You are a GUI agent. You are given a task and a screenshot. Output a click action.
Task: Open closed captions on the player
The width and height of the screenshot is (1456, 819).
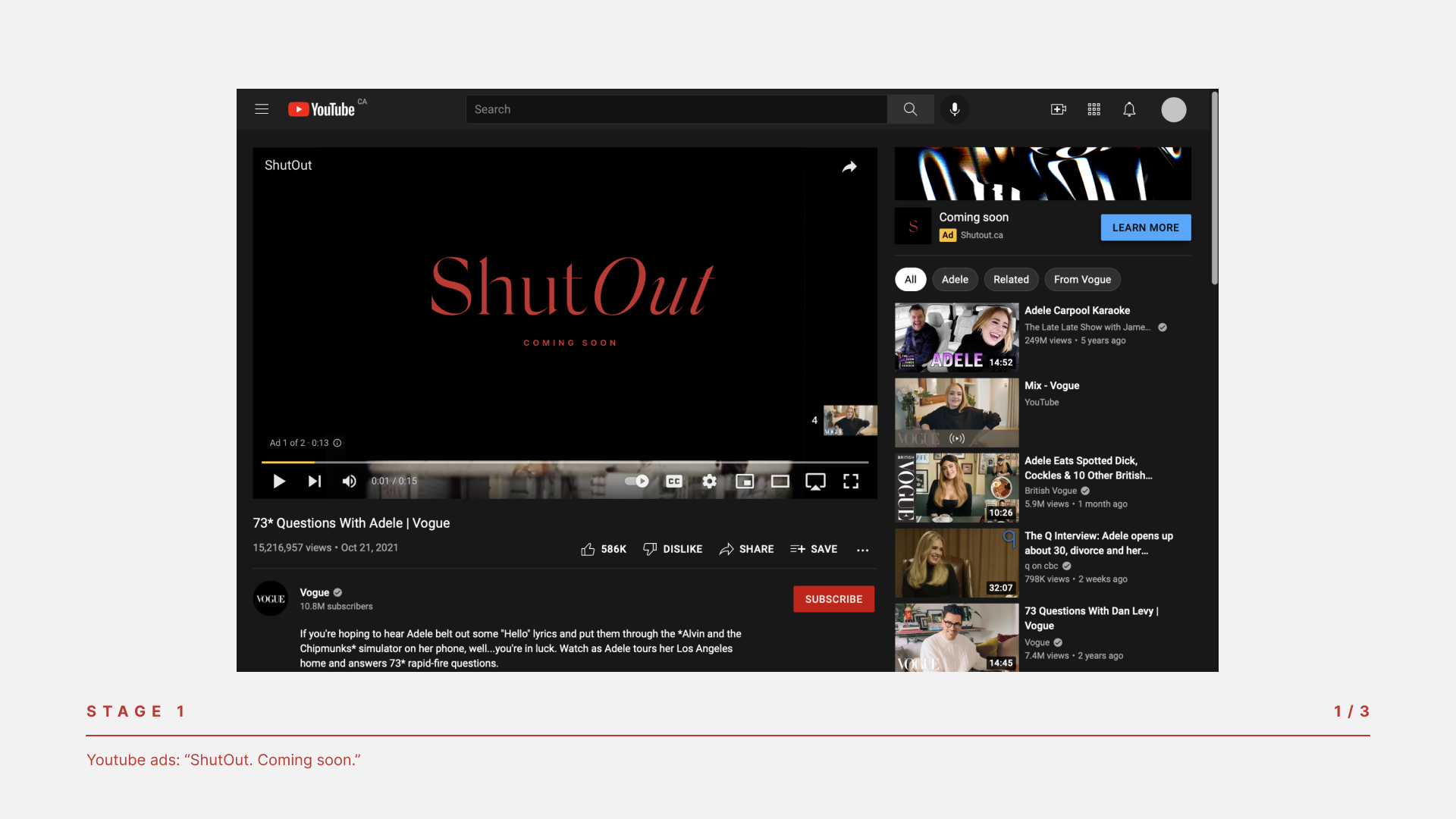point(673,481)
